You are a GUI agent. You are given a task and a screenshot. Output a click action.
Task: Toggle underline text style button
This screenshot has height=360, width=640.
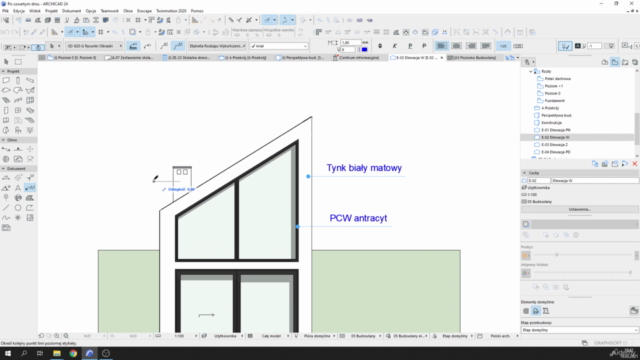[410, 46]
